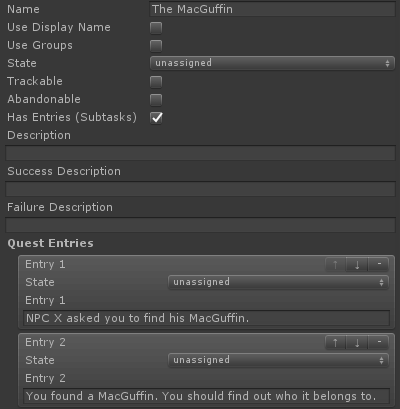Viewport: 400px width, 409px height.
Task: Move Entry 2 down with arrow icon
Action: point(357,343)
